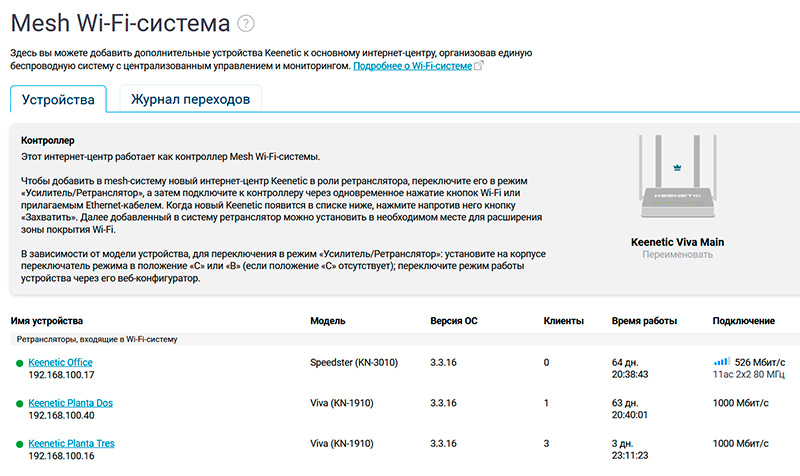Click the external link icon after Wi-Fi link
Viewport: 800px width, 476px height.
click(478, 66)
